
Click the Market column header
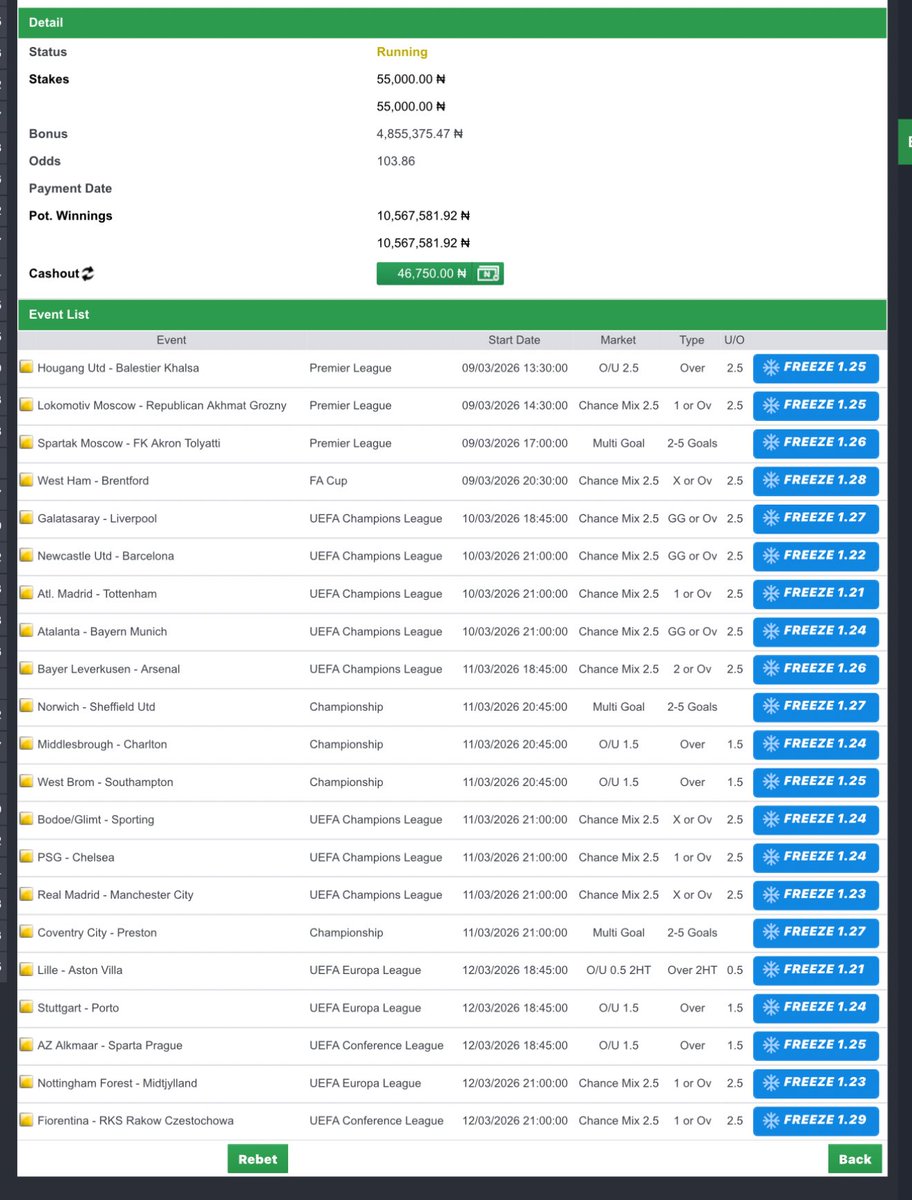[x=618, y=340]
